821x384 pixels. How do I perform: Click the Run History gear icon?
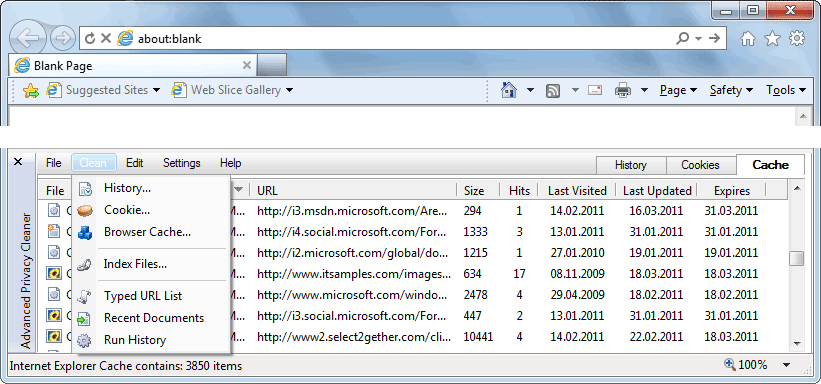pos(84,341)
